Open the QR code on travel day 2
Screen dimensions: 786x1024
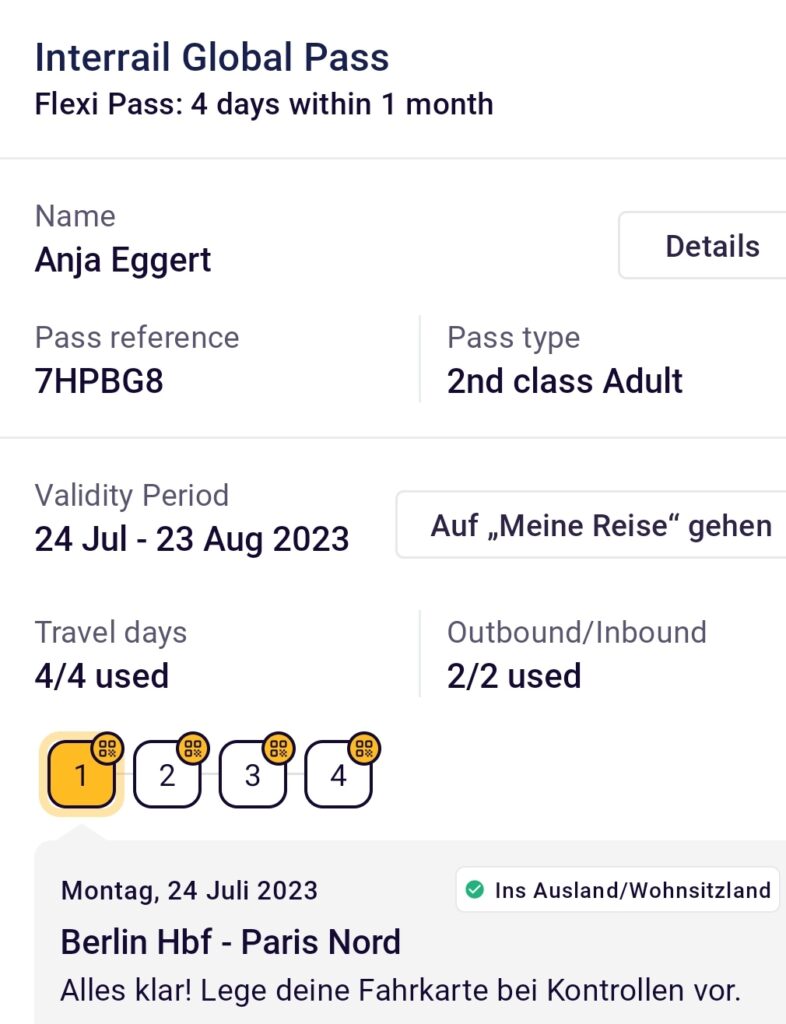click(193, 747)
